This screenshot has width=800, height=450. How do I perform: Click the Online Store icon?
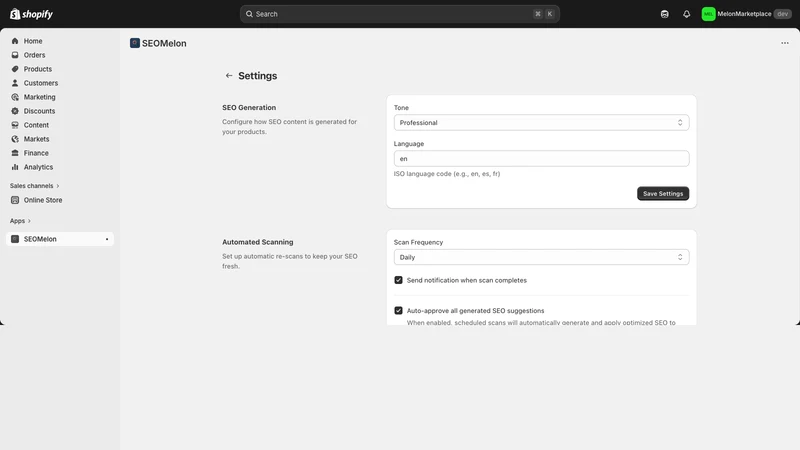(x=15, y=200)
